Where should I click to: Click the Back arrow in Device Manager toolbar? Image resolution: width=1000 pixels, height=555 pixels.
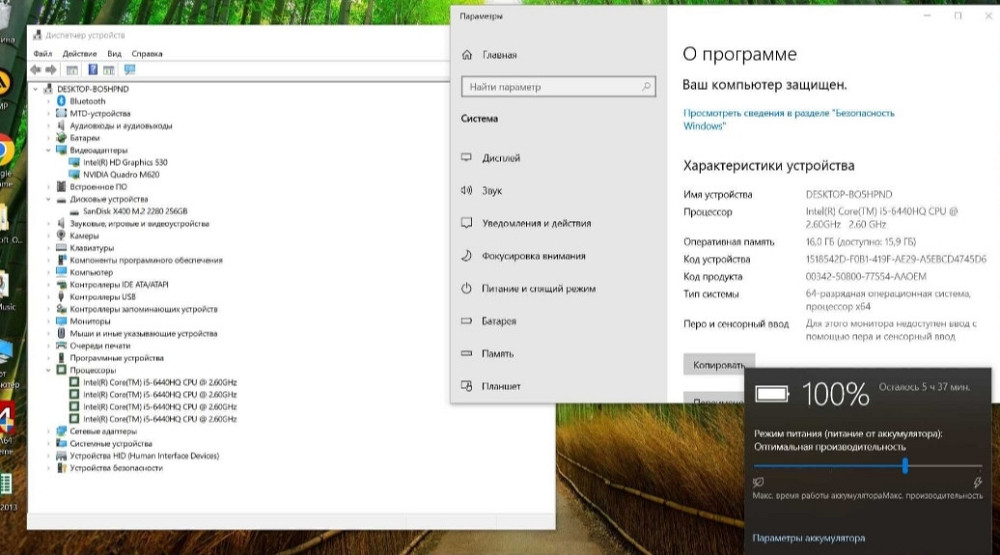pyautogui.click(x=36, y=70)
